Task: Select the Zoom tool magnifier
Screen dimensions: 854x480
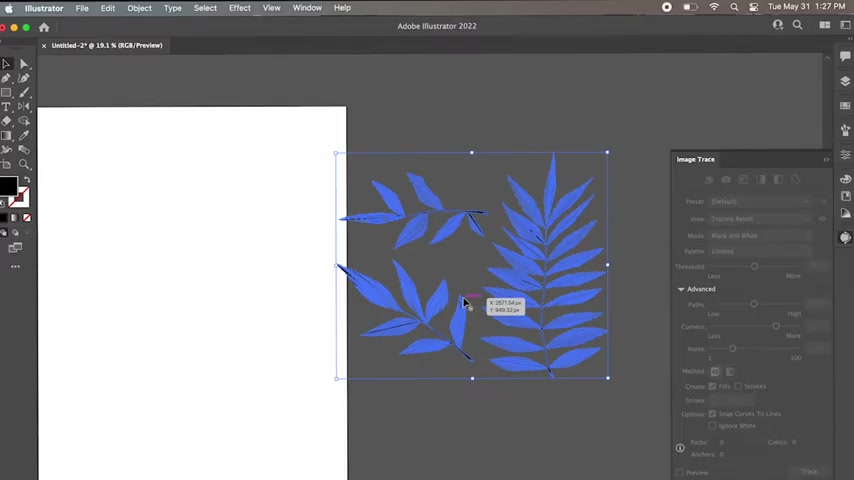Action: (x=24, y=164)
